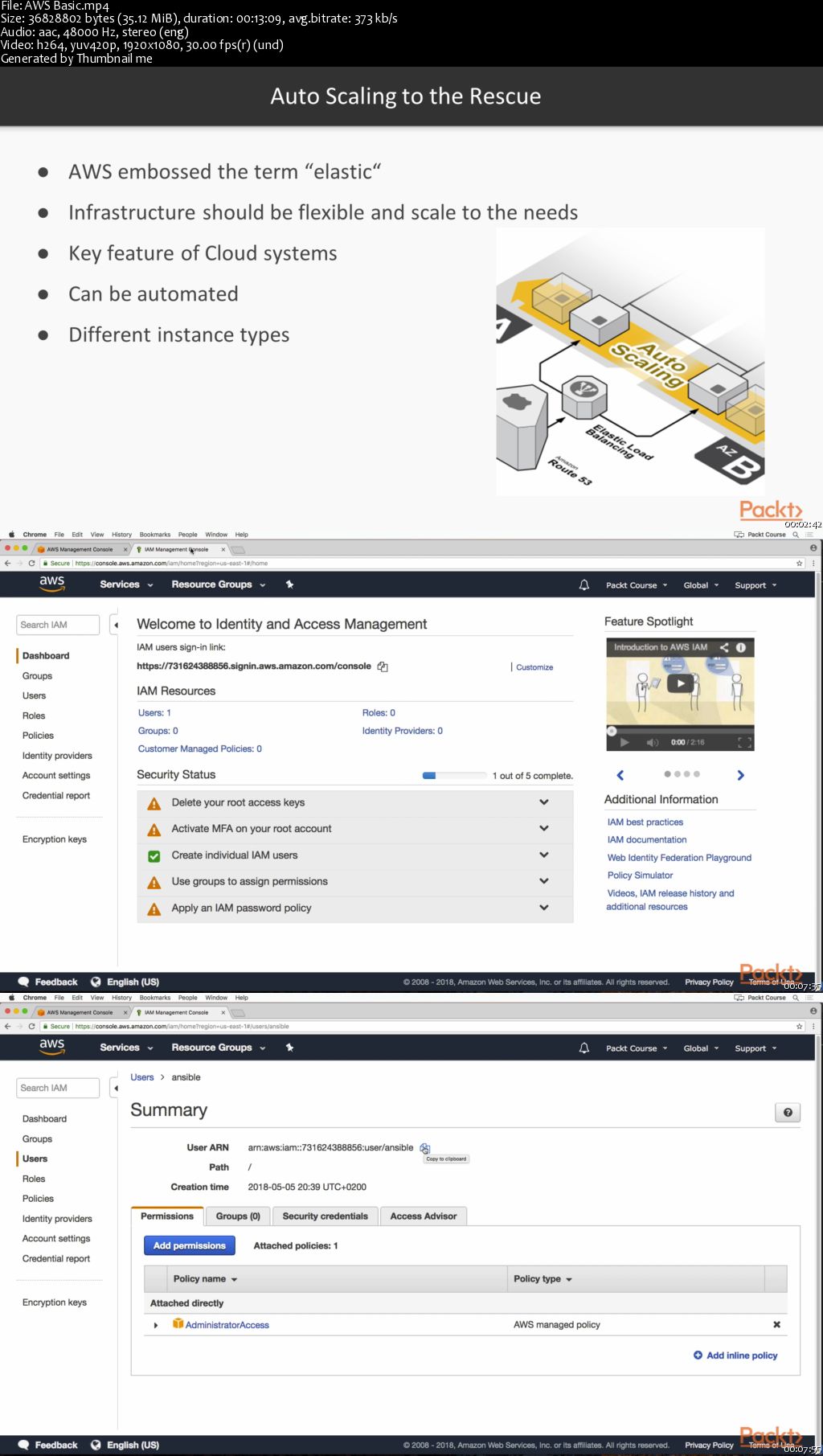Open Roles: 0 resource link
Screen dimensions: 823x1456
click(x=379, y=713)
